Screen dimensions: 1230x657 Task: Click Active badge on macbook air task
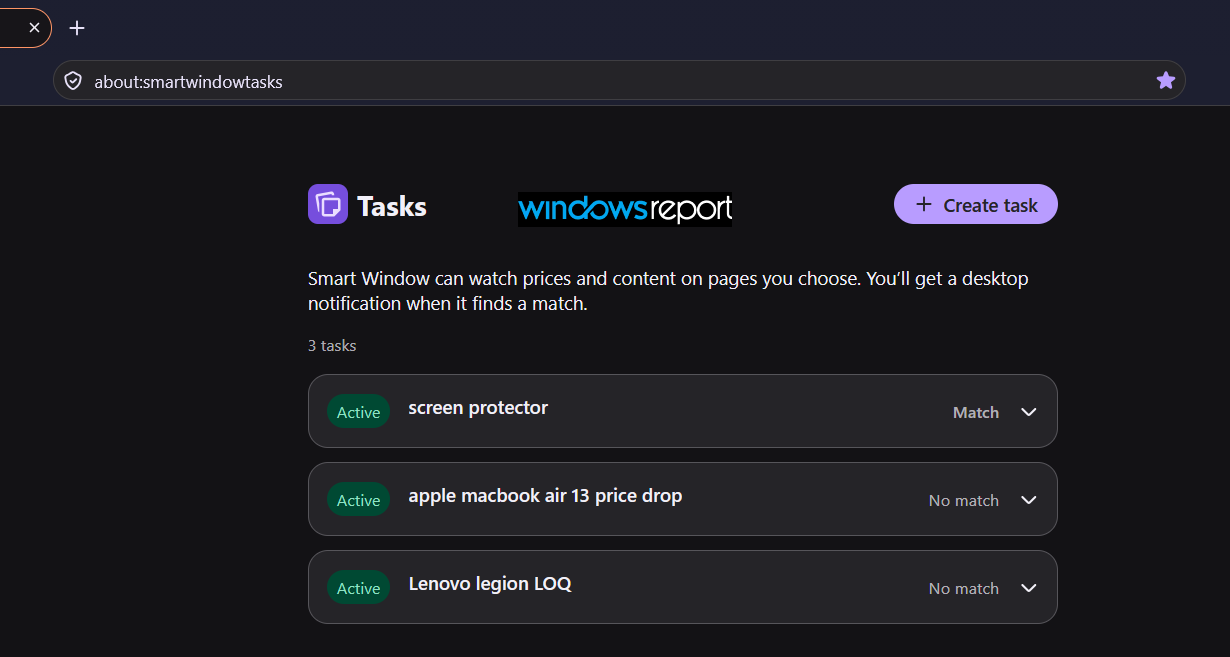(x=358, y=500)
